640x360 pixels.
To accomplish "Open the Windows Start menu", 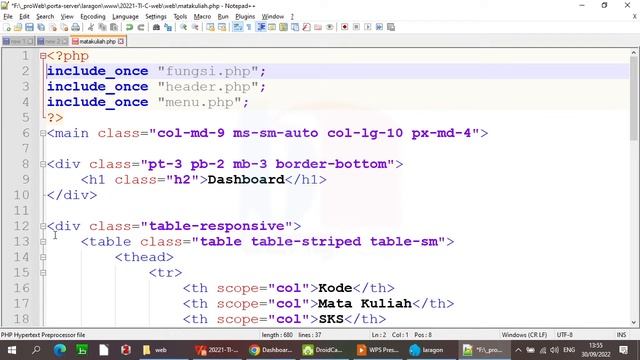I will (11, 350).
